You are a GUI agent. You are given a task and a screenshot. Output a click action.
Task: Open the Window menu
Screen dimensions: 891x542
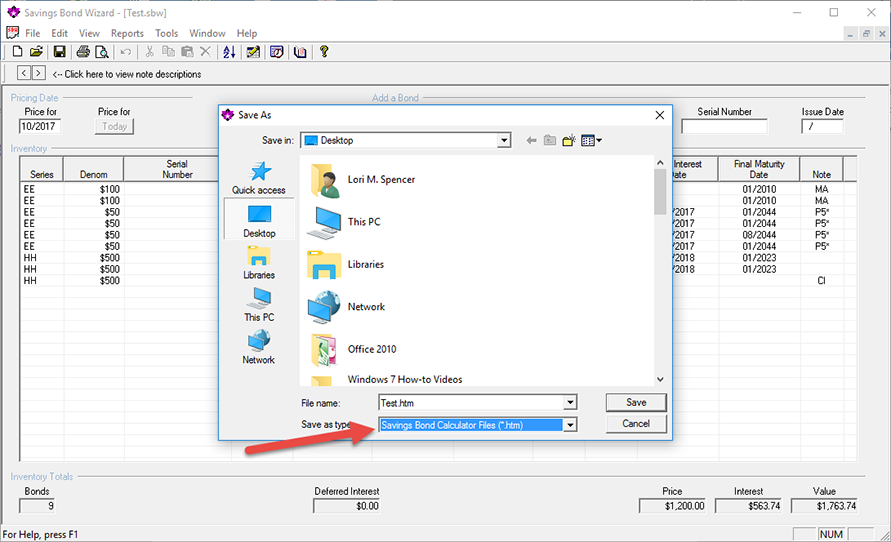207,34
